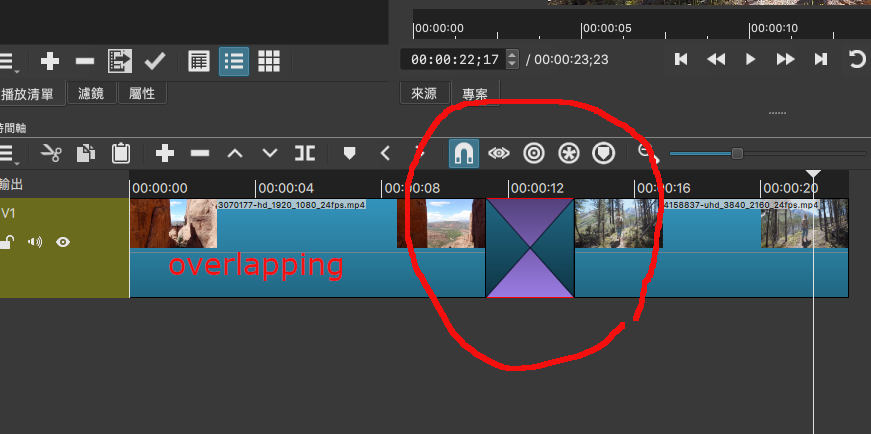Split clip at playhead
Viewport: 871px width, 434px height.
click(x=305, y=153)
